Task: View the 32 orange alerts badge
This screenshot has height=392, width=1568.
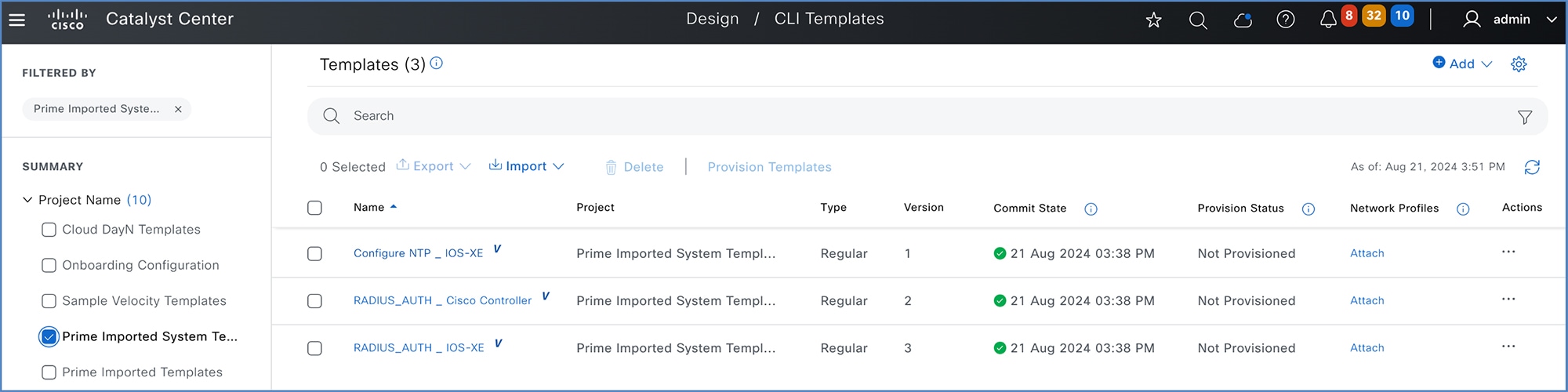Action: pyautogui.click(x=1374, y=16)
